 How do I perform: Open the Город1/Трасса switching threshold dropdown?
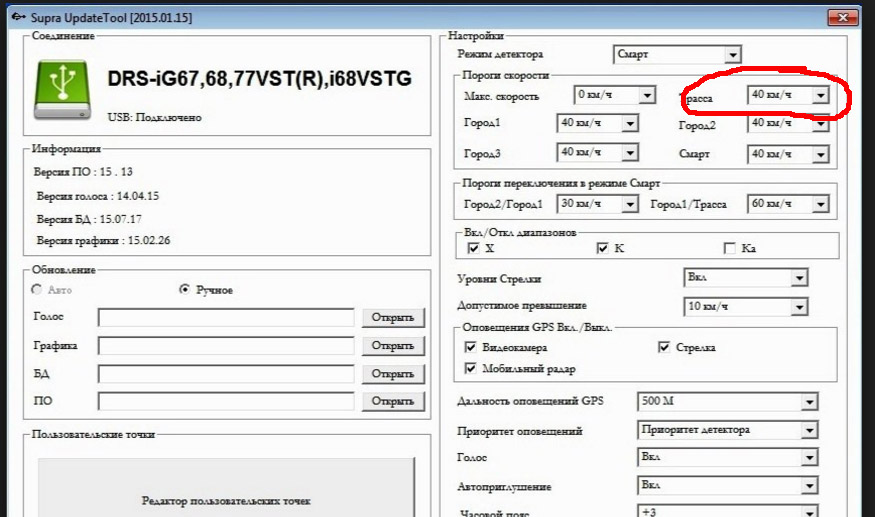click(788, 204)
